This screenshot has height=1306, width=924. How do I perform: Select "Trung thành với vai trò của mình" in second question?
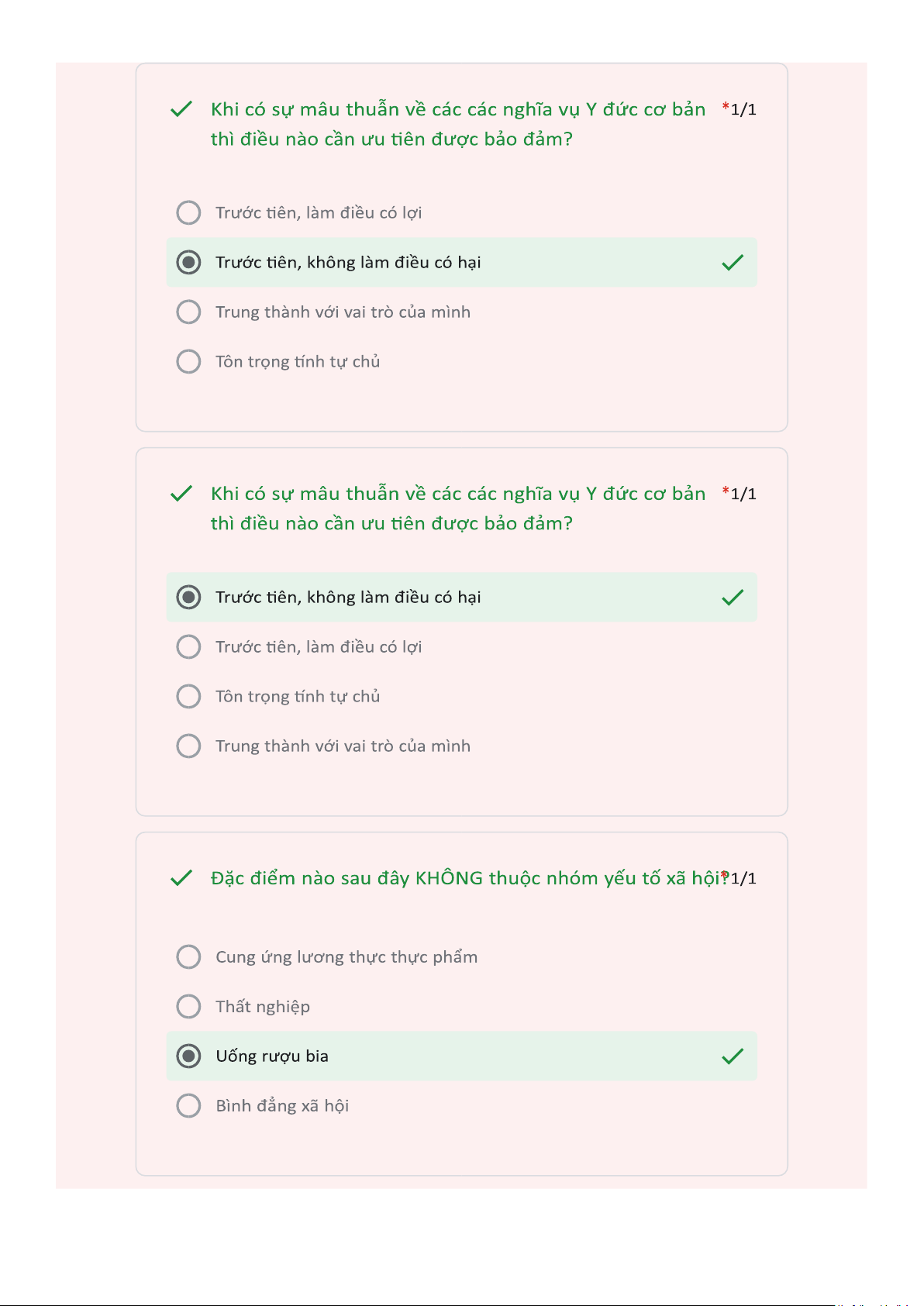click(188, 746)
